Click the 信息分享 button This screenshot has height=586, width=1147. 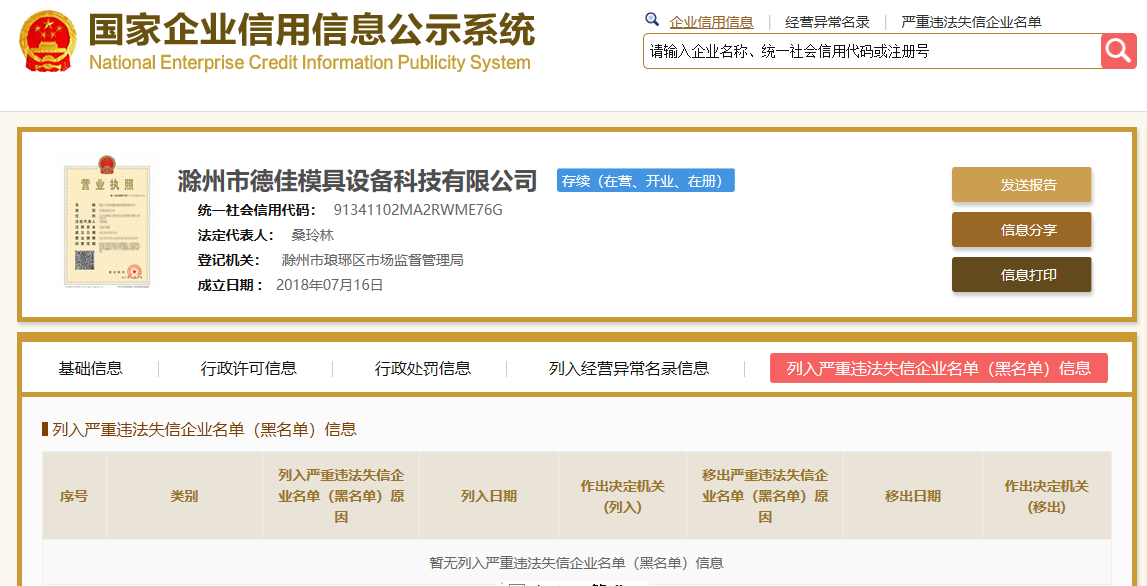[x=1021, y=230]
